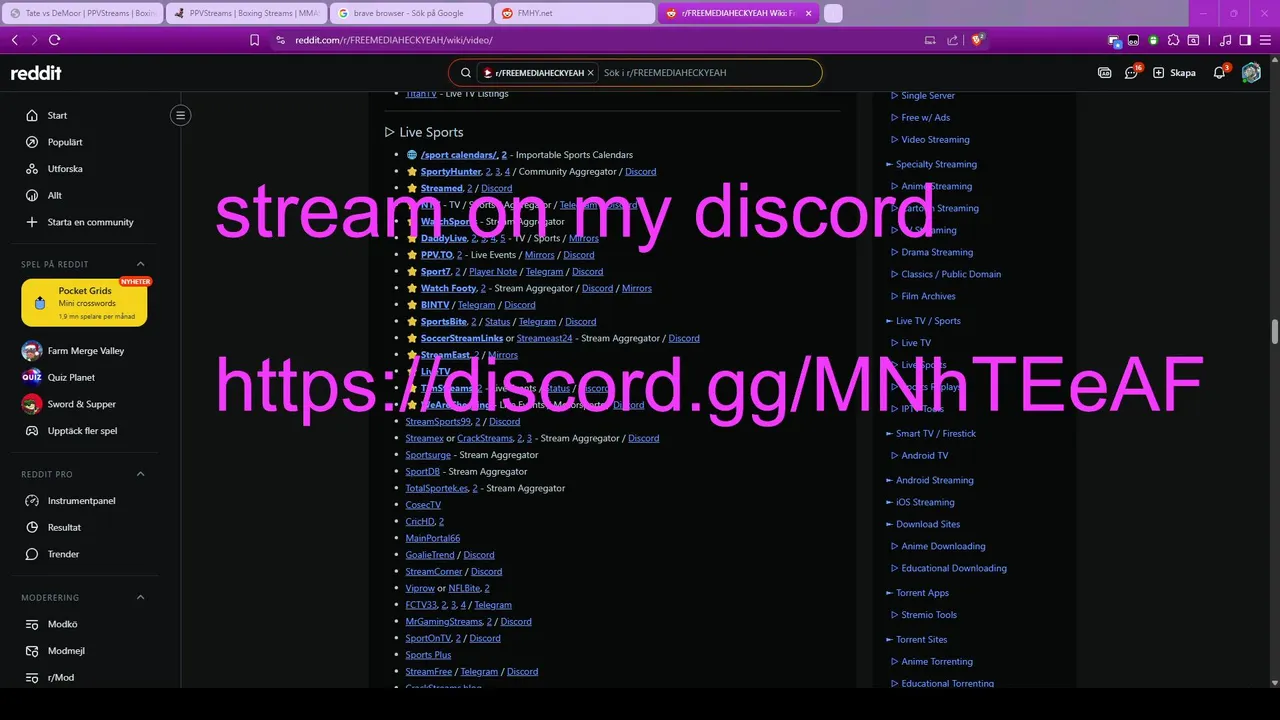Open r/Mod in the moderation section
The width and height of the screenshot is (1280, 720).
coord(61,678)
